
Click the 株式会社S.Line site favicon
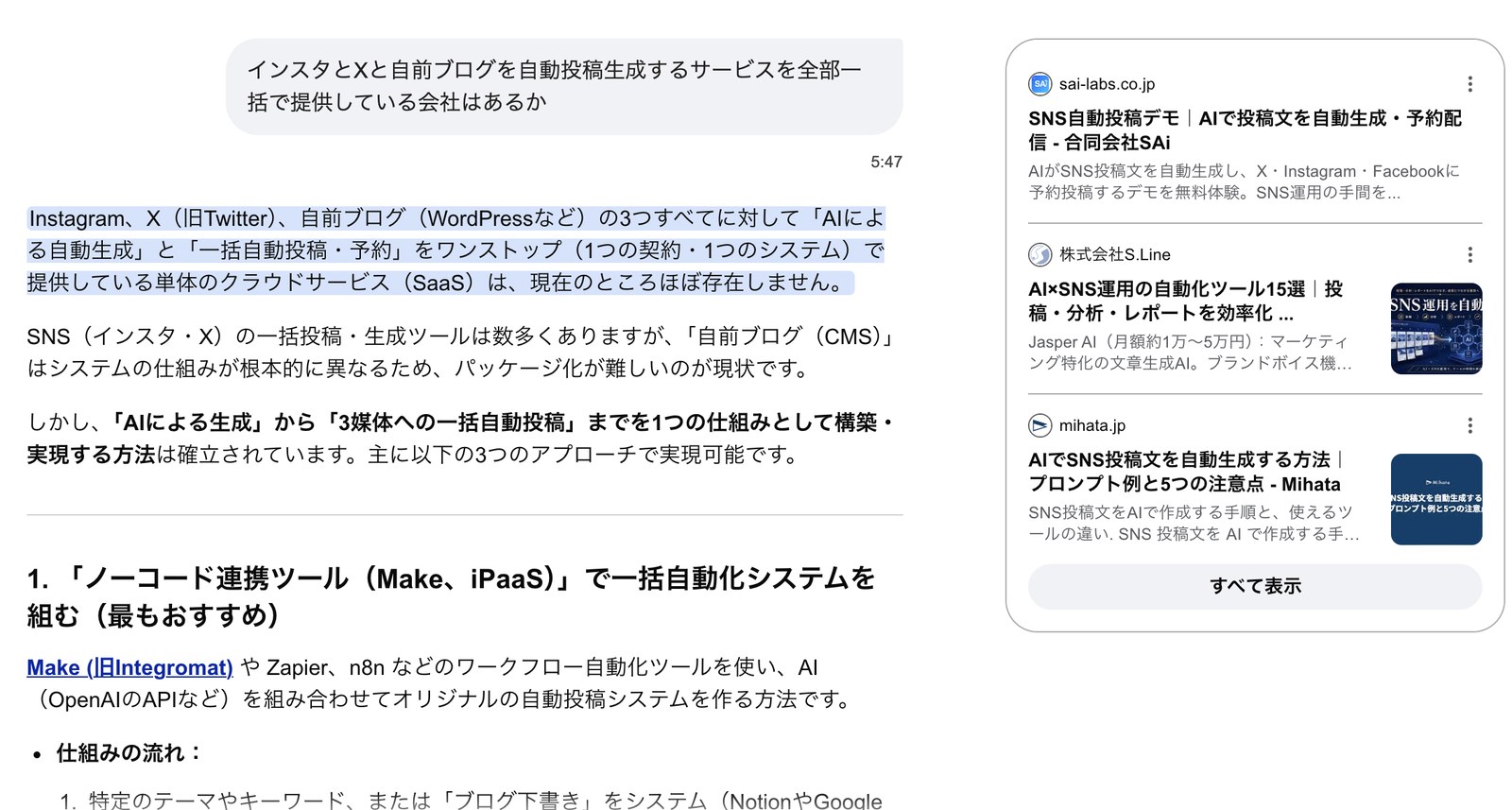[1039, 255]
